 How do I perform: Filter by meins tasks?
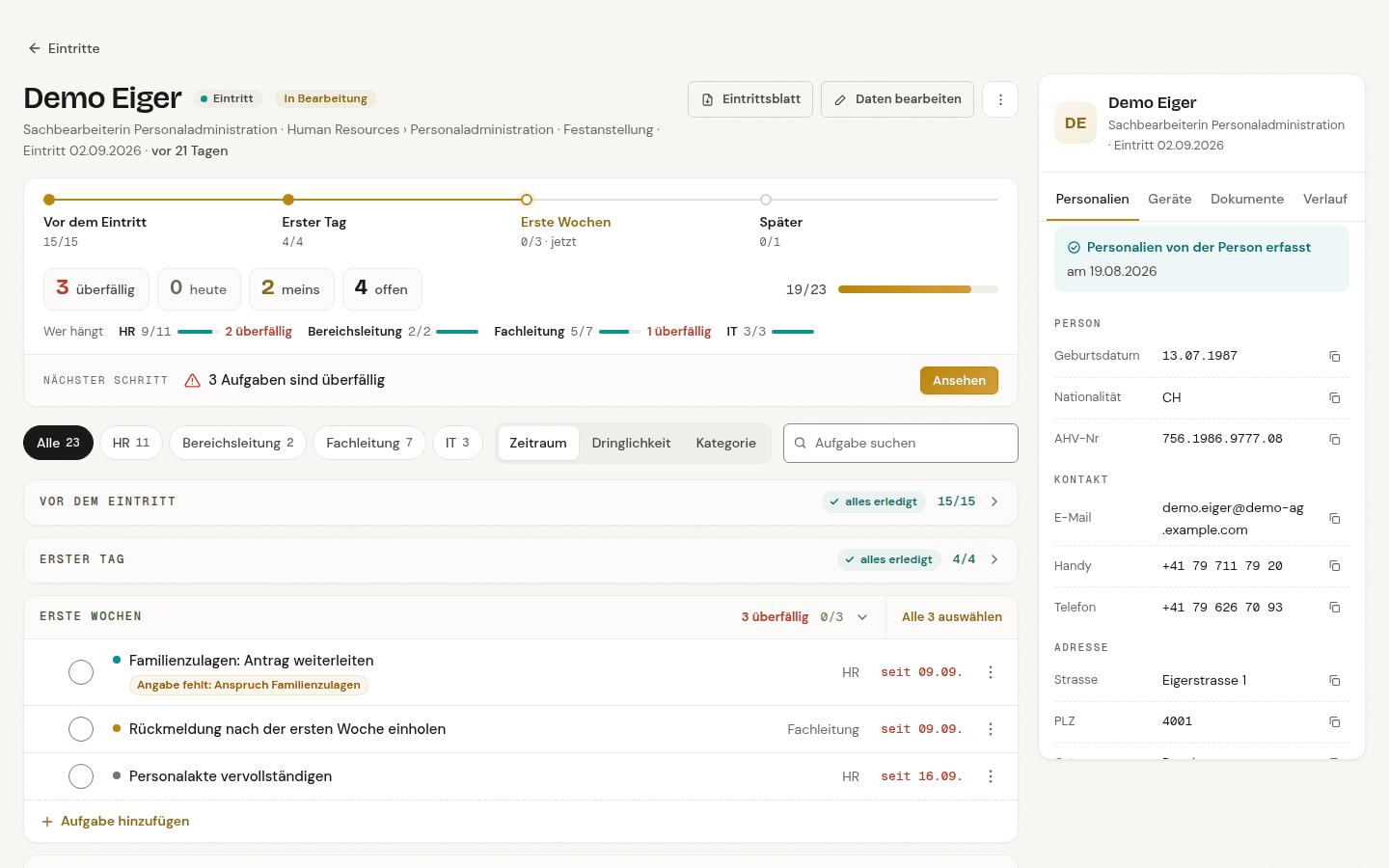tap(291, 288)
